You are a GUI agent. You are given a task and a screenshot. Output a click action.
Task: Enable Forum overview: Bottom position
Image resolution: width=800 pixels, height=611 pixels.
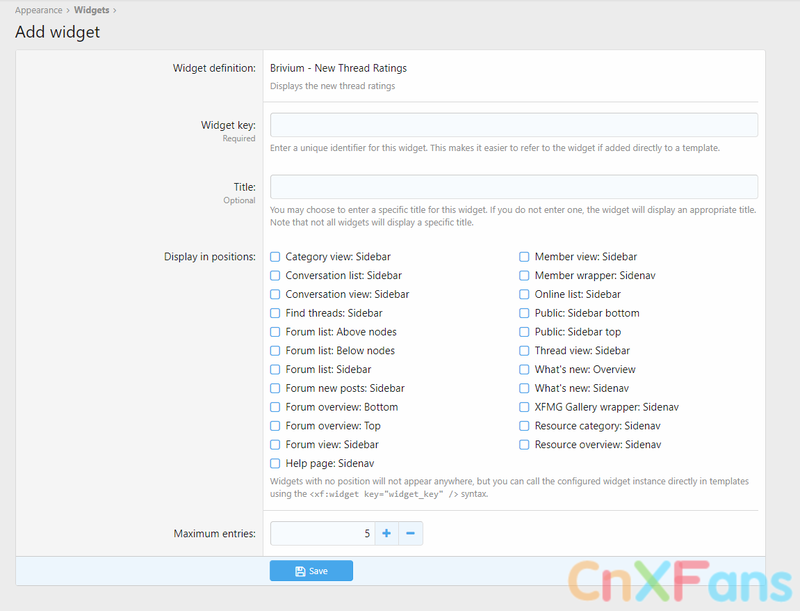(x=275, y=407)
